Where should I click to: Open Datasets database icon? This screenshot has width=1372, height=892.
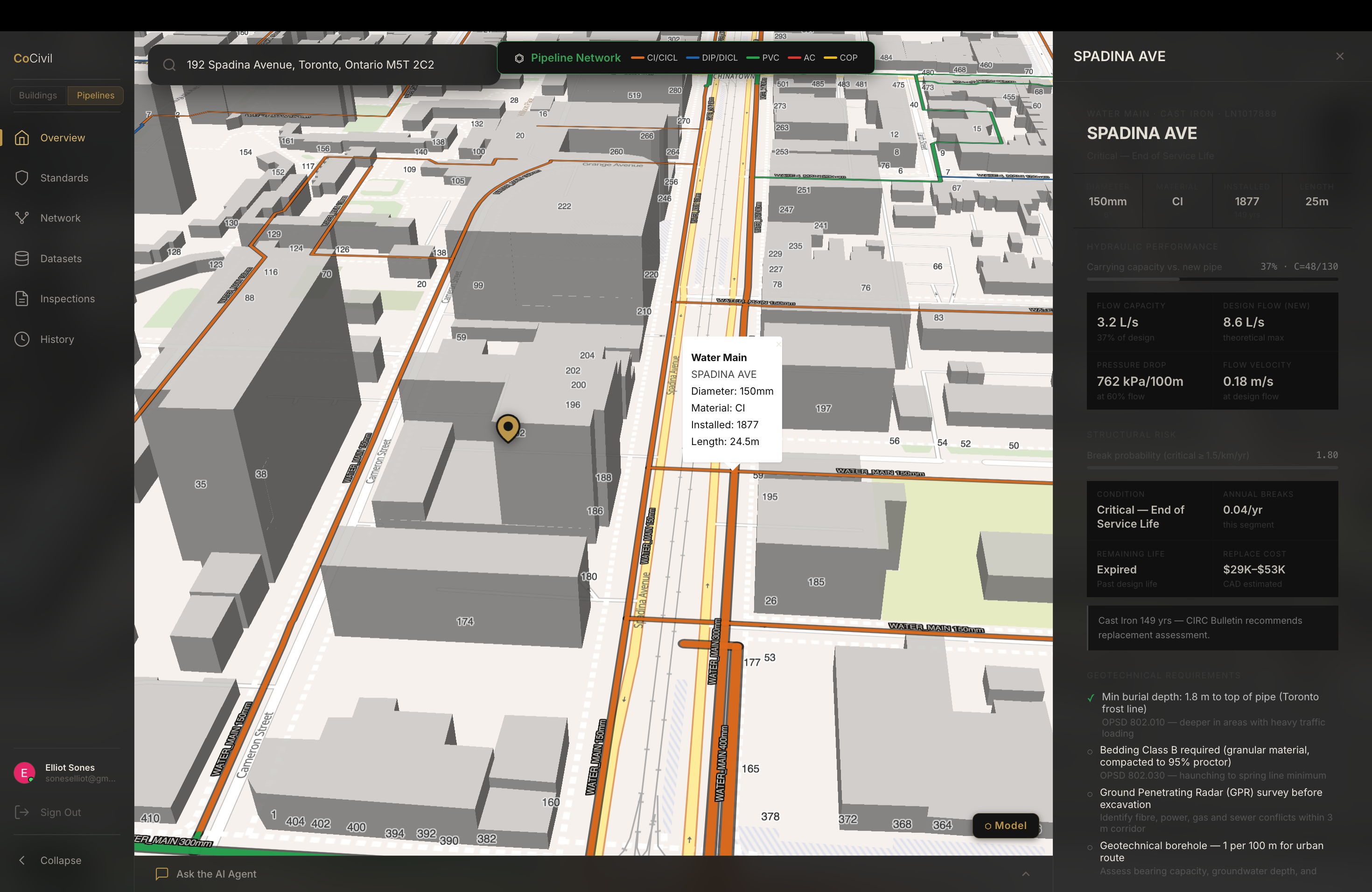tap(22, 259)
